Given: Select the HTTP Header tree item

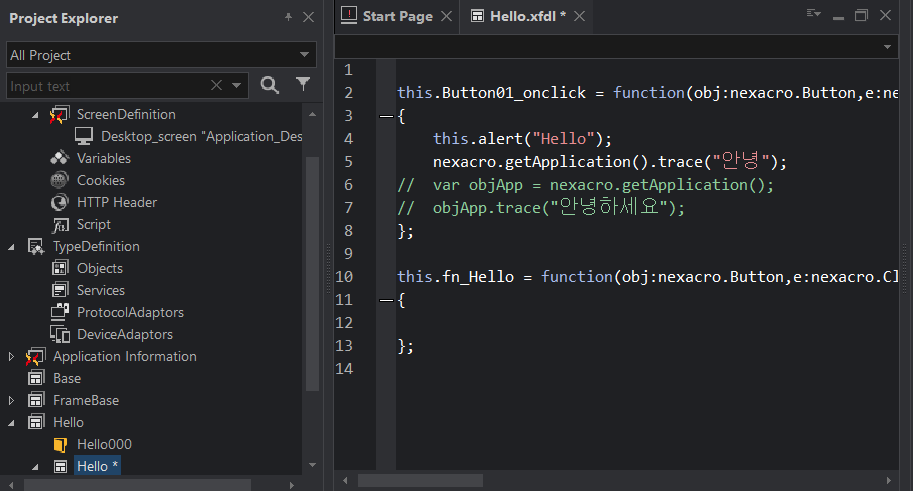Looking at the screenshot, I should 117,203.
